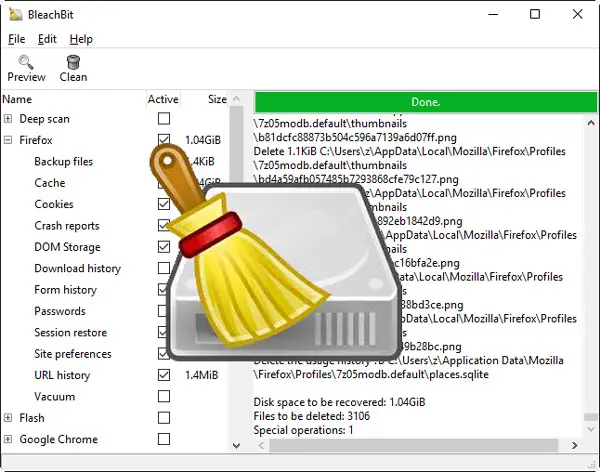Expand the Google Chrome tree node
The height and width of the screenshot is (472, 600).
[8, 439]
